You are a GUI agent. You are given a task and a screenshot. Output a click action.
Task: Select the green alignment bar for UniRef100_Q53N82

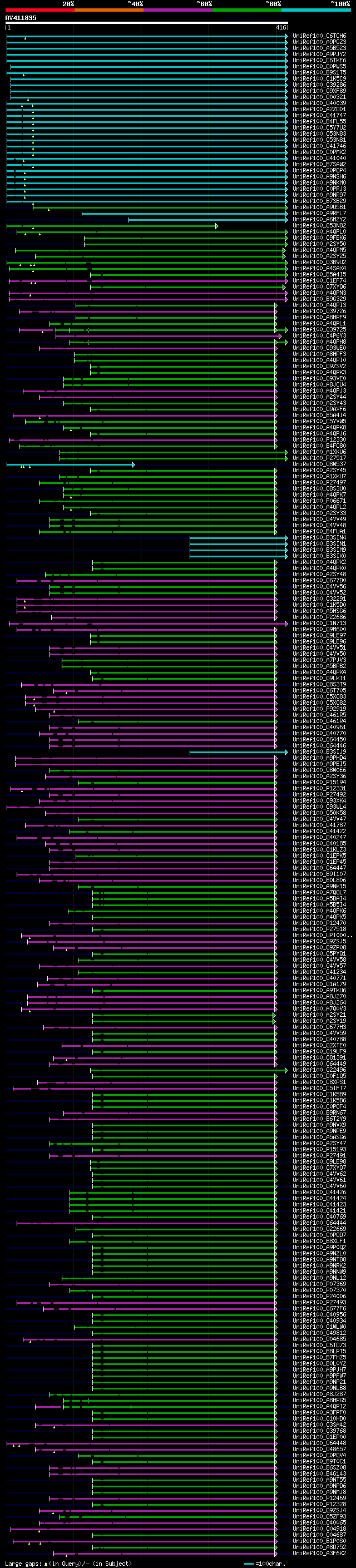pyautogui.click(x=112, y=226)
